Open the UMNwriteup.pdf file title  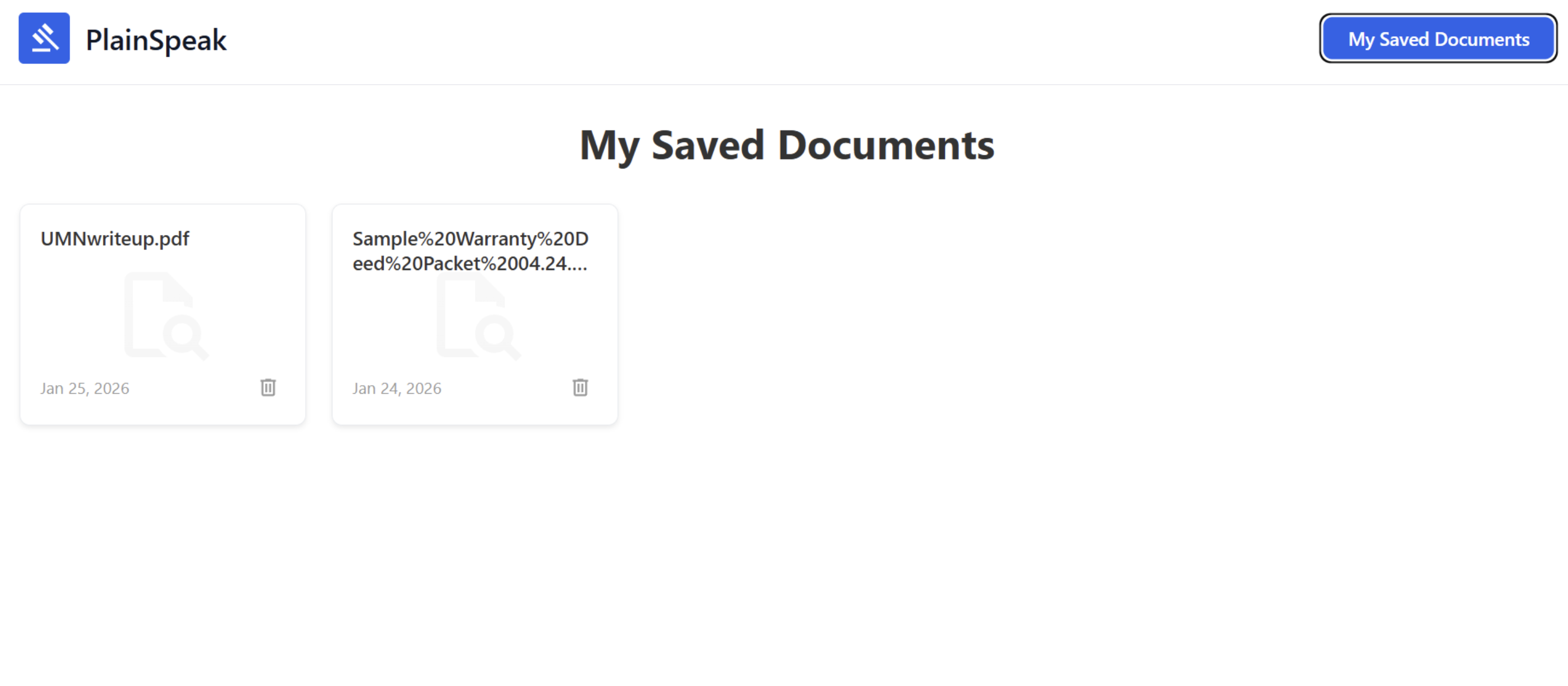(x=115, y=239)
